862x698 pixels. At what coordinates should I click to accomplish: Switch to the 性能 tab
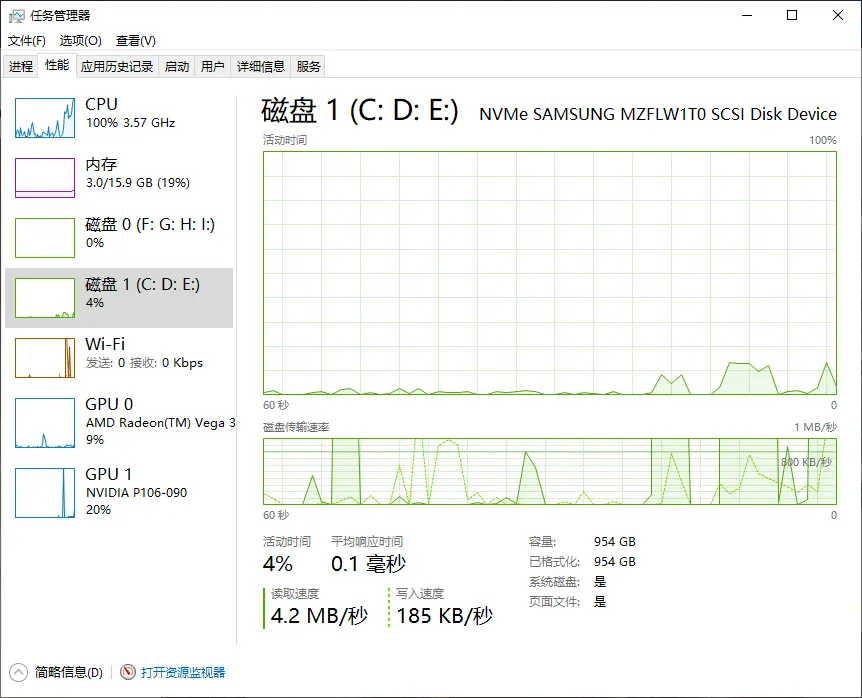[x=57, y=65]
